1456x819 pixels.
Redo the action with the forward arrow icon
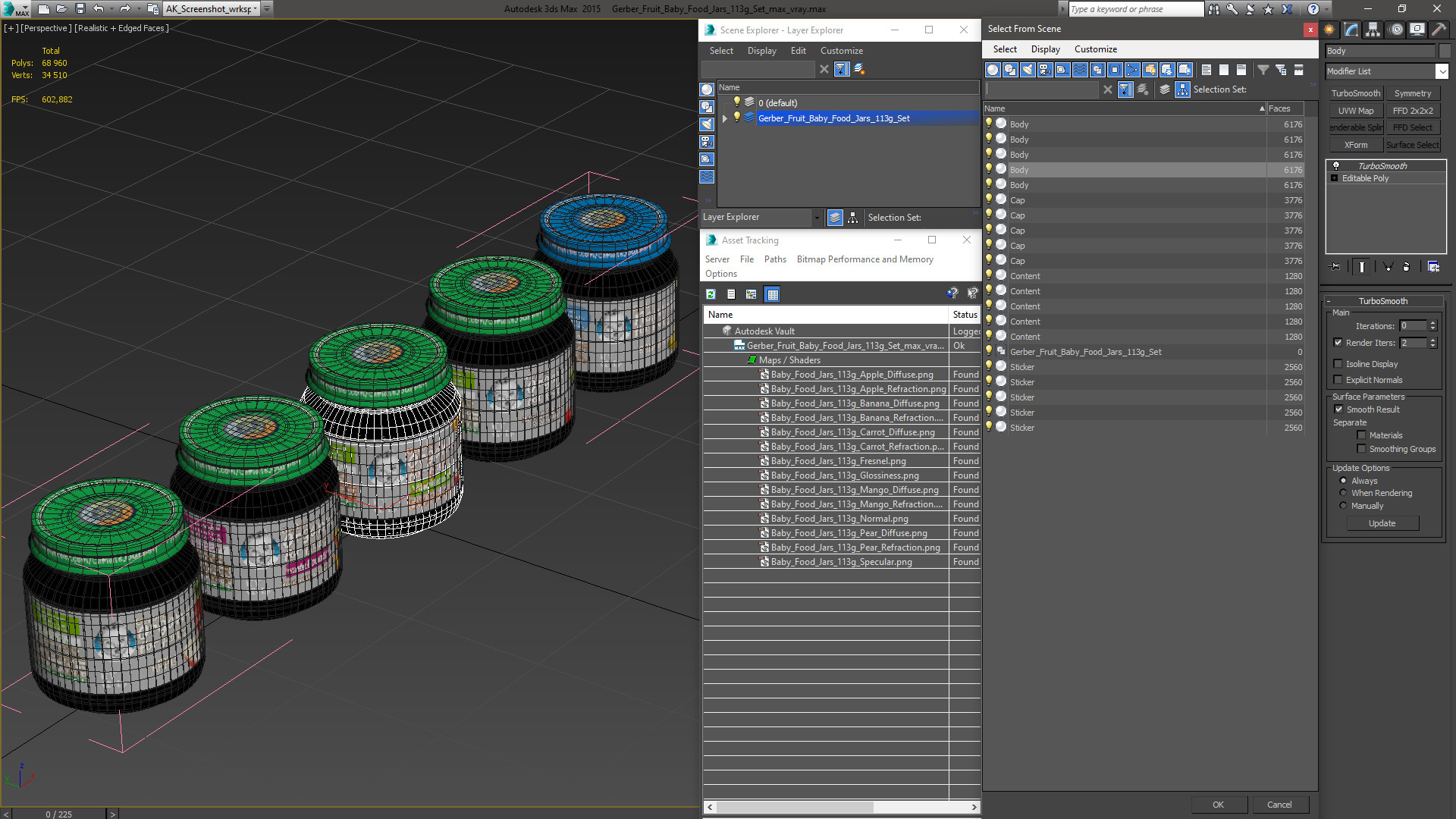pos(125,9)
